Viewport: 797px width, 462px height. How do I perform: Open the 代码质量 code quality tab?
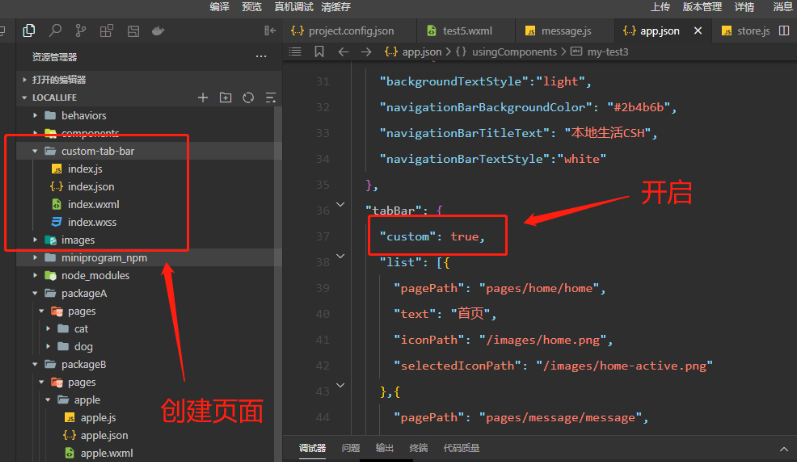(x=461, y=448)
